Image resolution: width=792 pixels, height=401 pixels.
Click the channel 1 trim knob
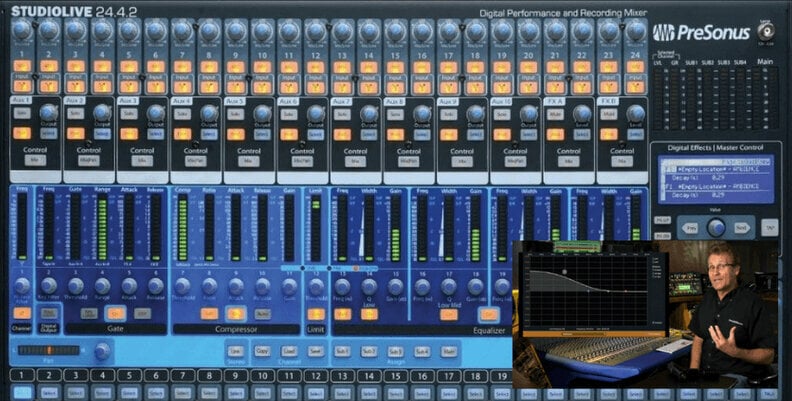click(22, 30)
